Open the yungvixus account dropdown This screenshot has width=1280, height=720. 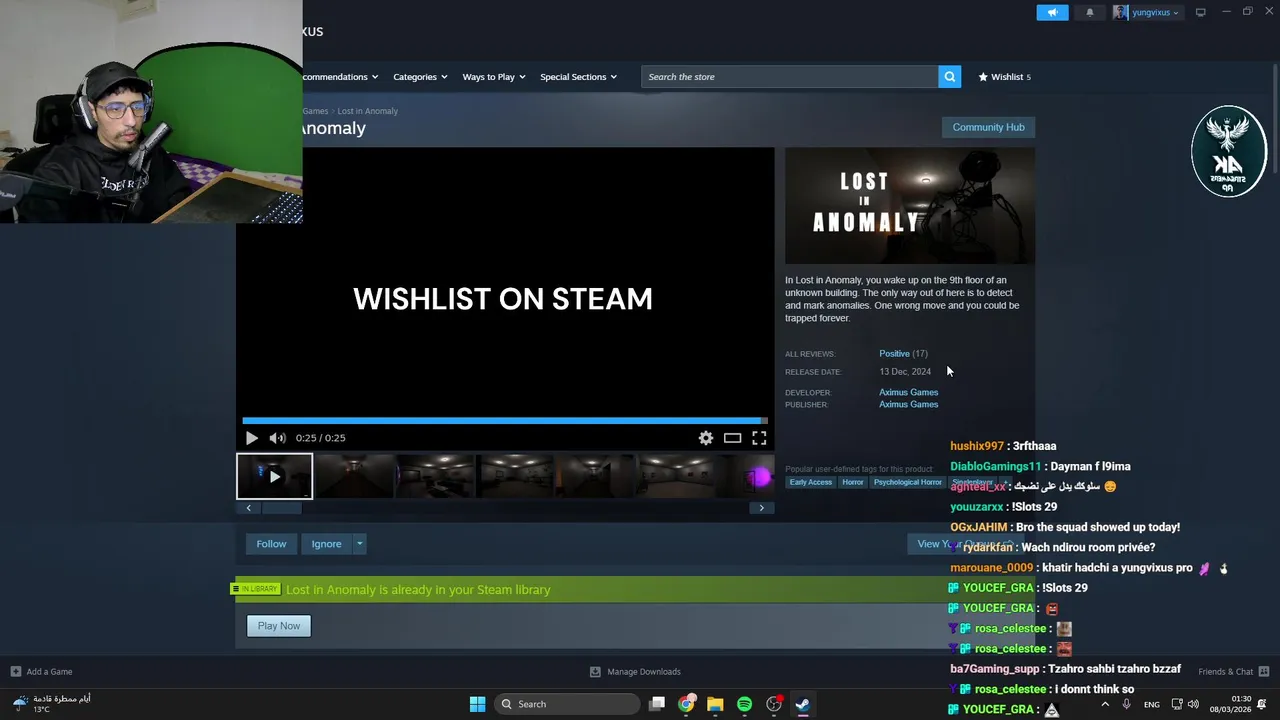click(x=1146, y=12)
